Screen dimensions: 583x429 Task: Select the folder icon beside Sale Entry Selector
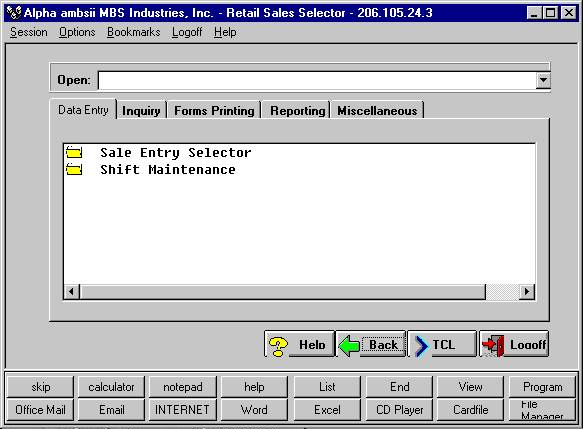[74, 152]
